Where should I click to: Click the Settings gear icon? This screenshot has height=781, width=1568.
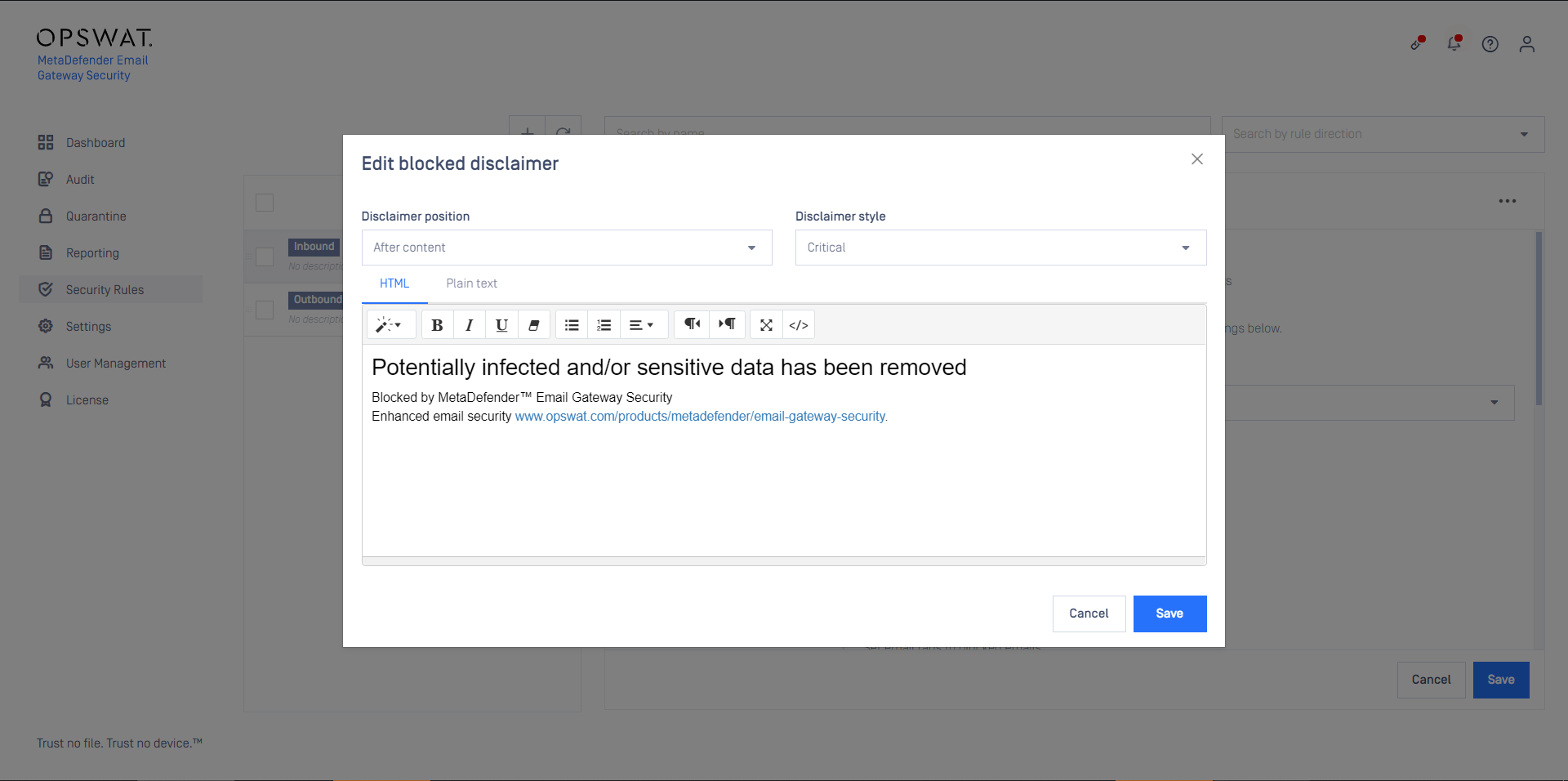[46, 326]
